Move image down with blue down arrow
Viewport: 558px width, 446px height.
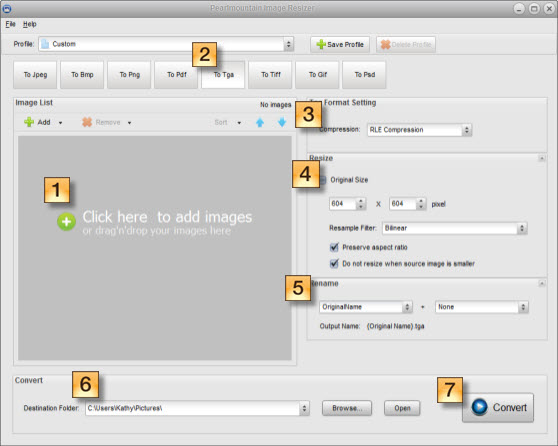click(x=282, y=122)
